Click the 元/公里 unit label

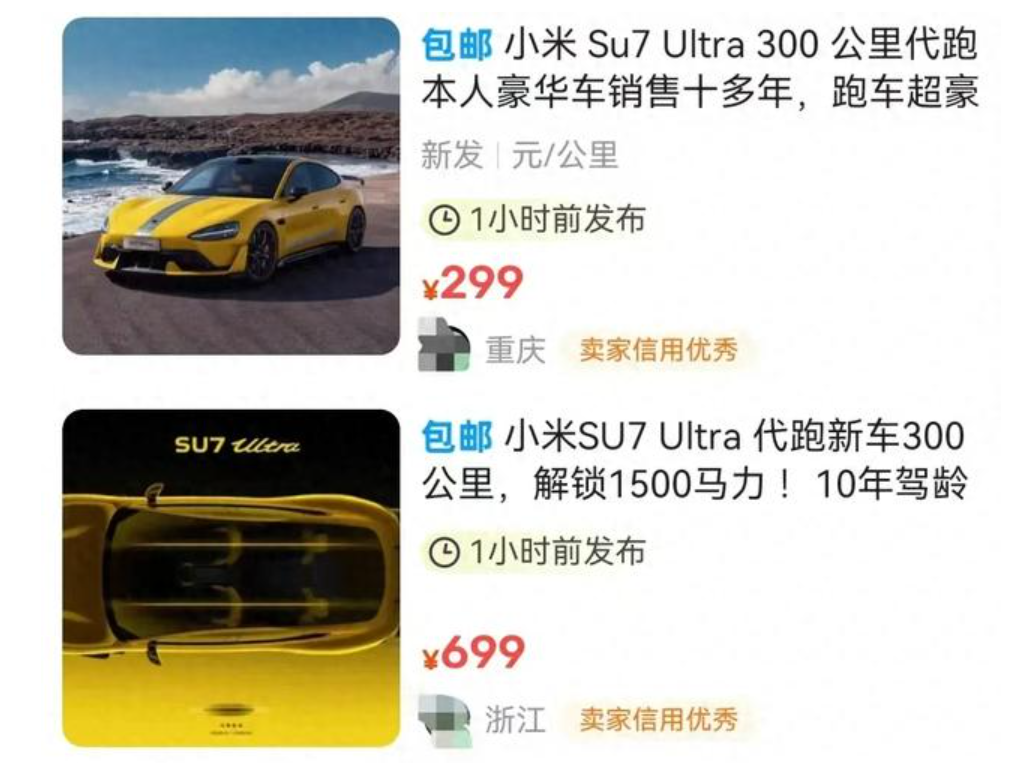(564, 155)
